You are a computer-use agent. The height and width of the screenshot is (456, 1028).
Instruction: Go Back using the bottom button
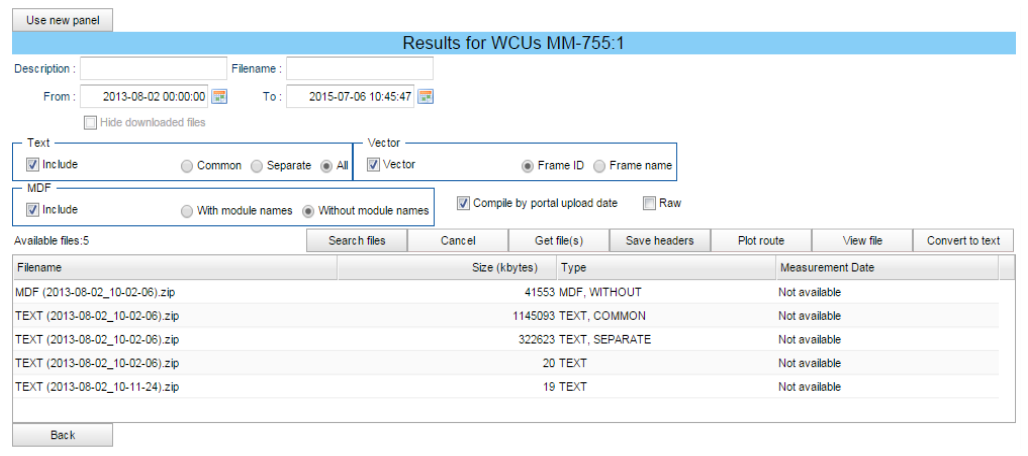point(62,435)
